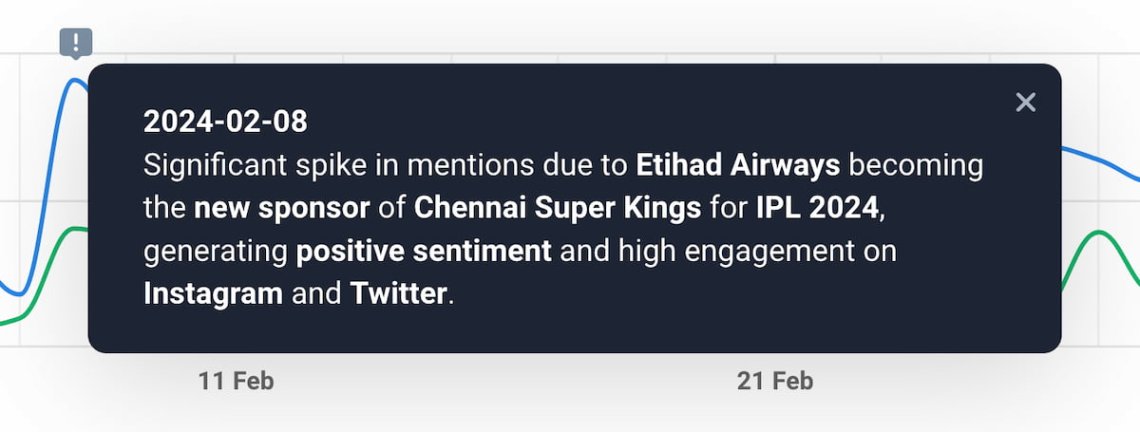Click the 21 Feb axis label
The height and width of the screenshot is (432, 1140).
click(x=775, y=380)
